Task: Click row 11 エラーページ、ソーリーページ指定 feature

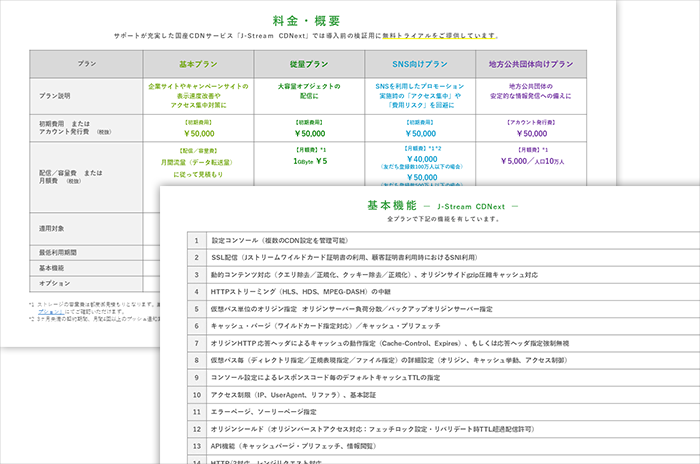Action: pyautogui.click(x=263, y=412)
